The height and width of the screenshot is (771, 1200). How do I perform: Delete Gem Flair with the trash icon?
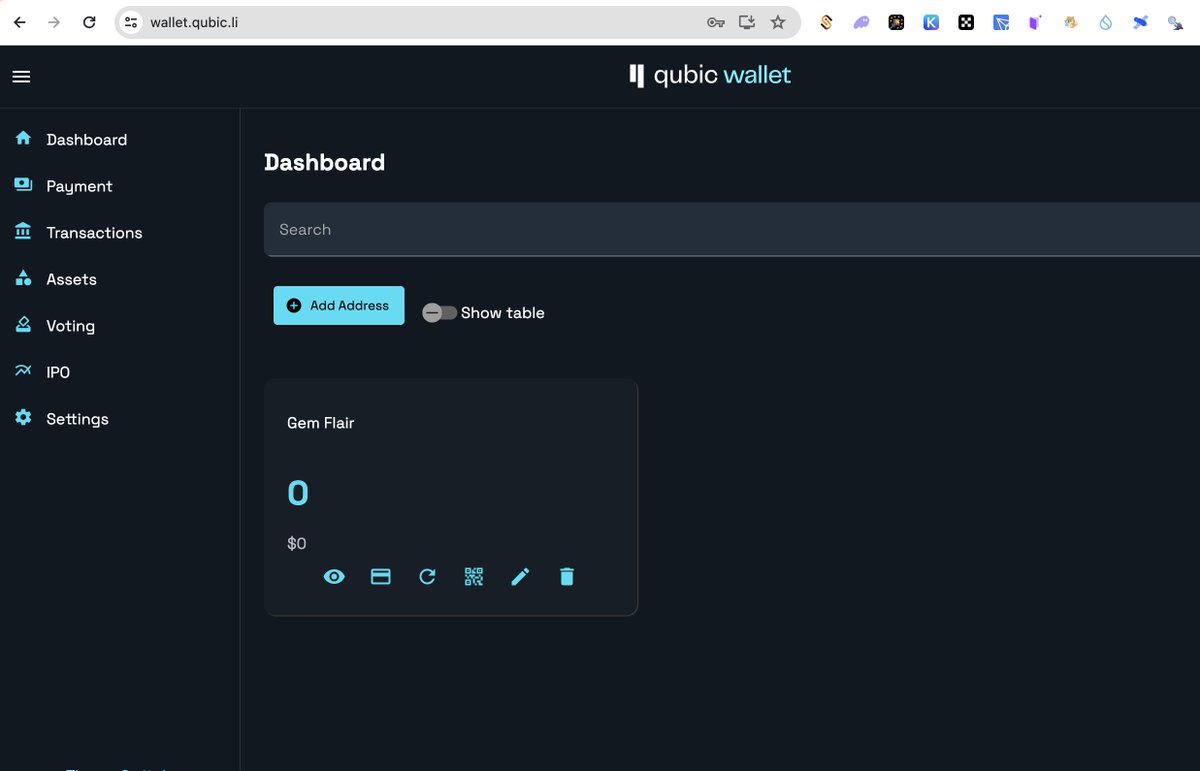click(x=567, y=576)
